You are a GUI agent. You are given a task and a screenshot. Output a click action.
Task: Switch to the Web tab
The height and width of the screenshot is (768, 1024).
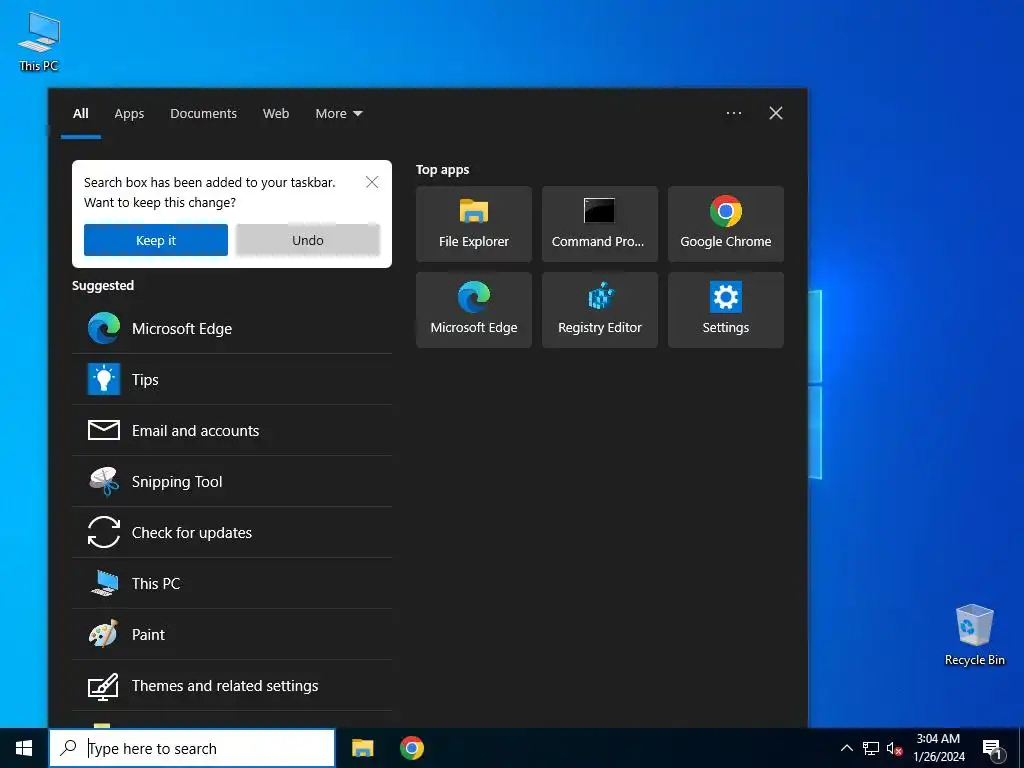(276, 114)
